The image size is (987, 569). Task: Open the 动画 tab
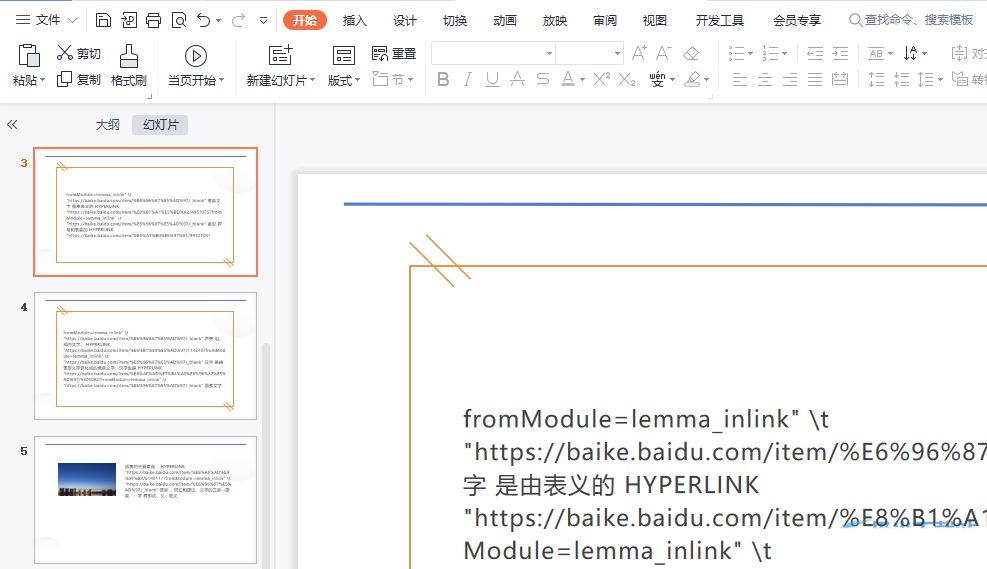pyautogui.click(x=505, y=20)
